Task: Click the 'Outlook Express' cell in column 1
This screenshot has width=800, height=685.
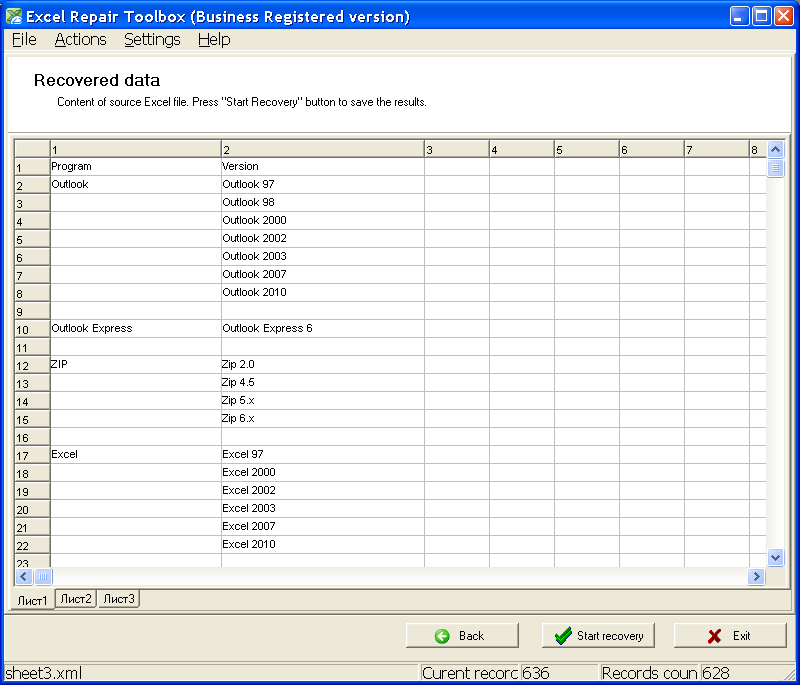Action: pyautogui.click(x=135, y=328)
